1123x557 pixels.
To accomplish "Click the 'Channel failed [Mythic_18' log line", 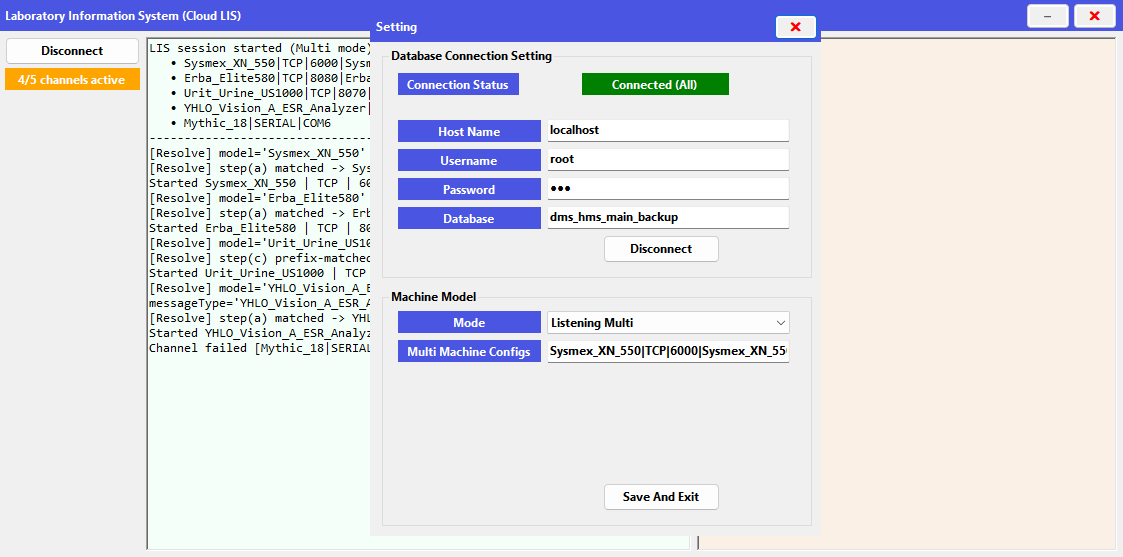I will click(259, 348).
